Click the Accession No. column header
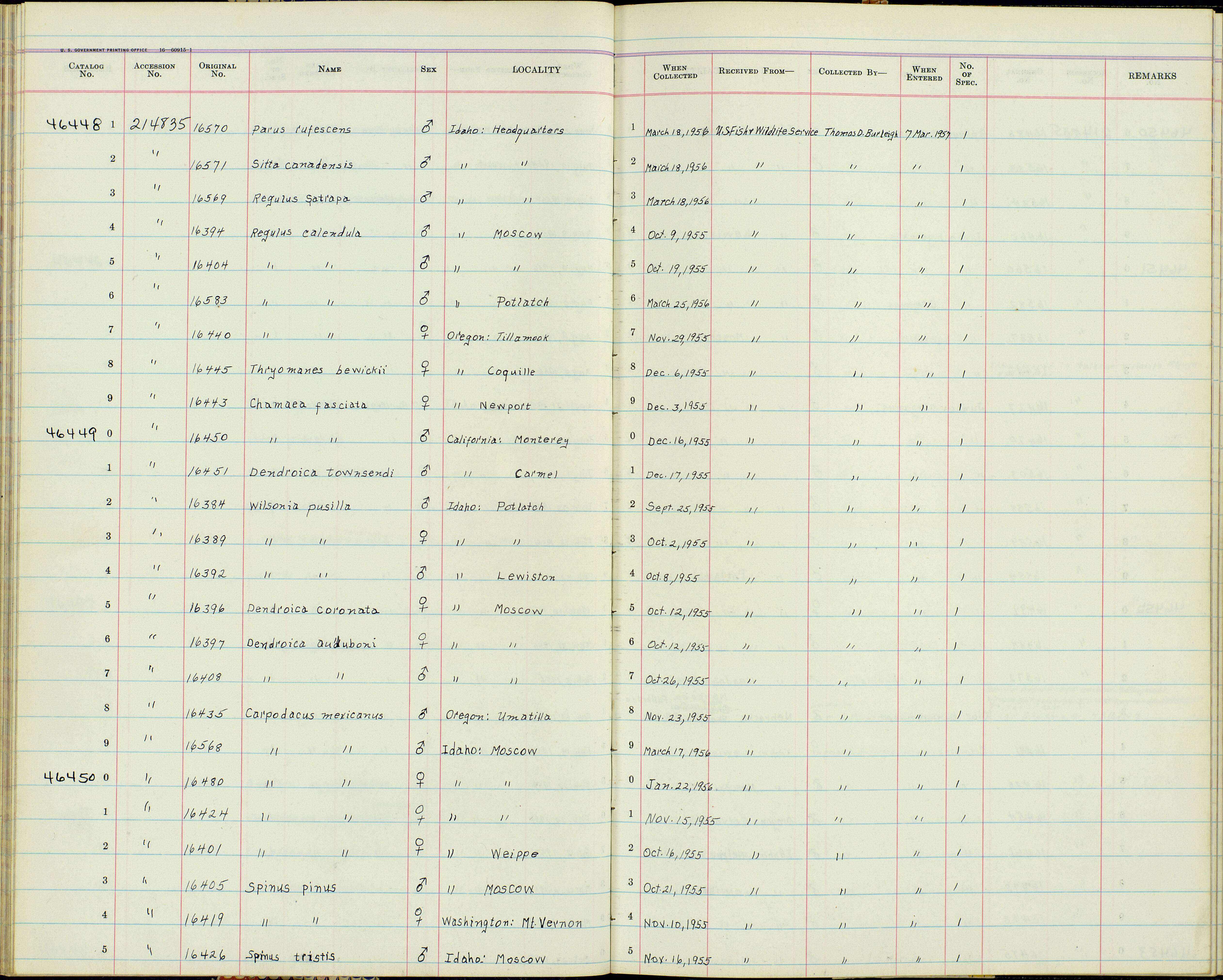 tap(154, 70)
